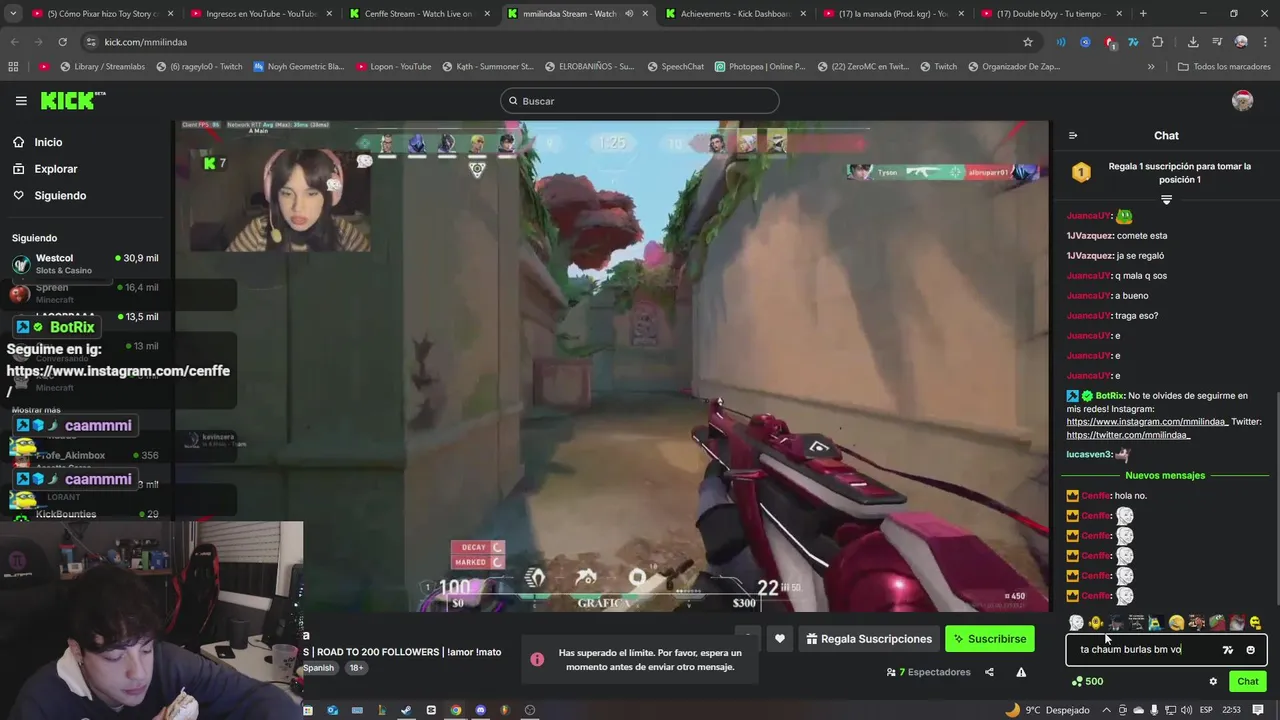Jump to Nuevos mensajes in chat
This screenshot has height=720, width=1280.
tap(1165, 476)
